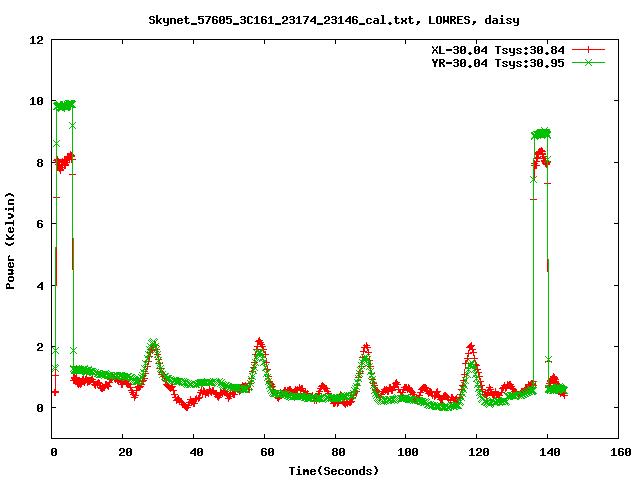This screenshot has width=640, height=480.
Task: Click the y-axis tick label 4
Action: tap(40, 286)
